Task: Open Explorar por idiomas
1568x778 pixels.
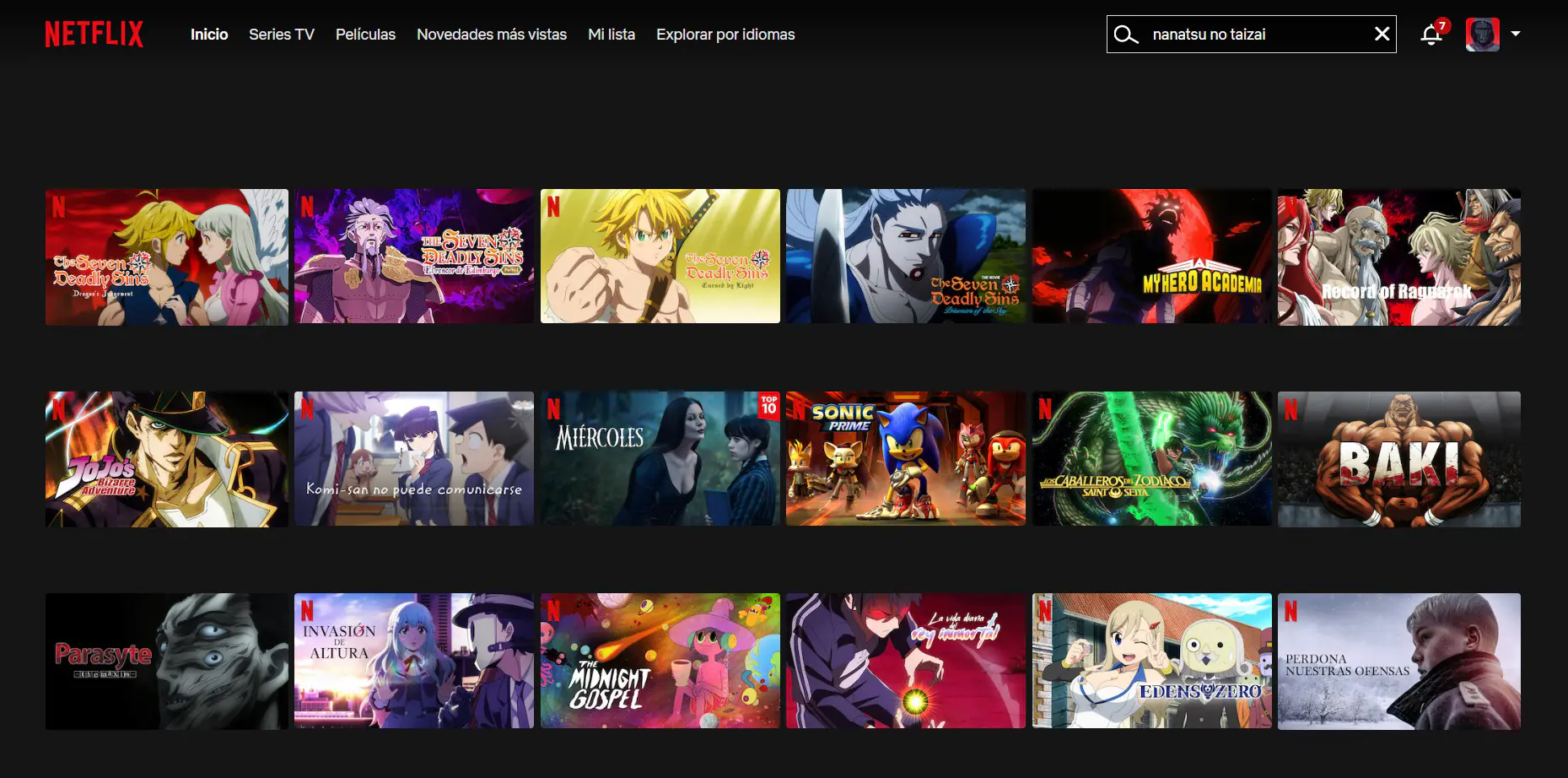Action: pos(725,35)
